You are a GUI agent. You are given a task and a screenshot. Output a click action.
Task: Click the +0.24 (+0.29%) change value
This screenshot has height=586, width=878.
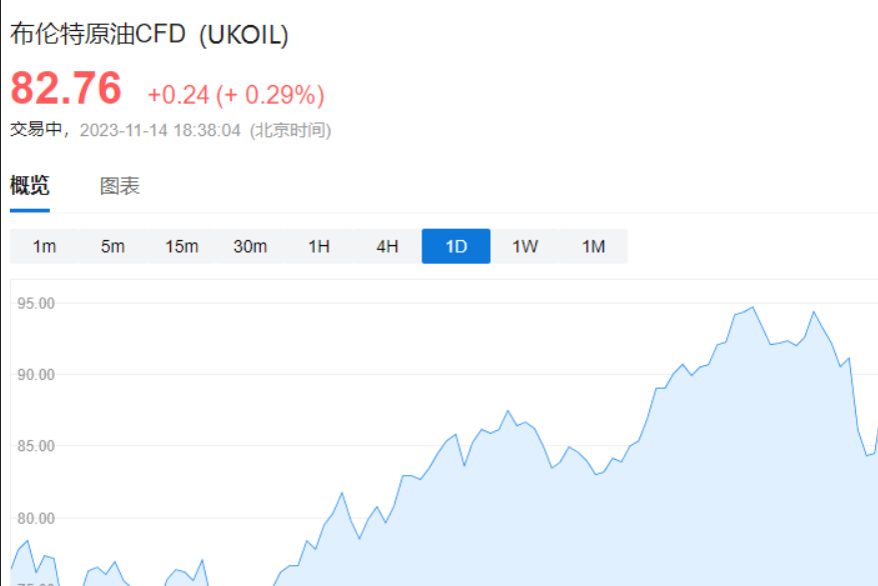pos(236,95)
